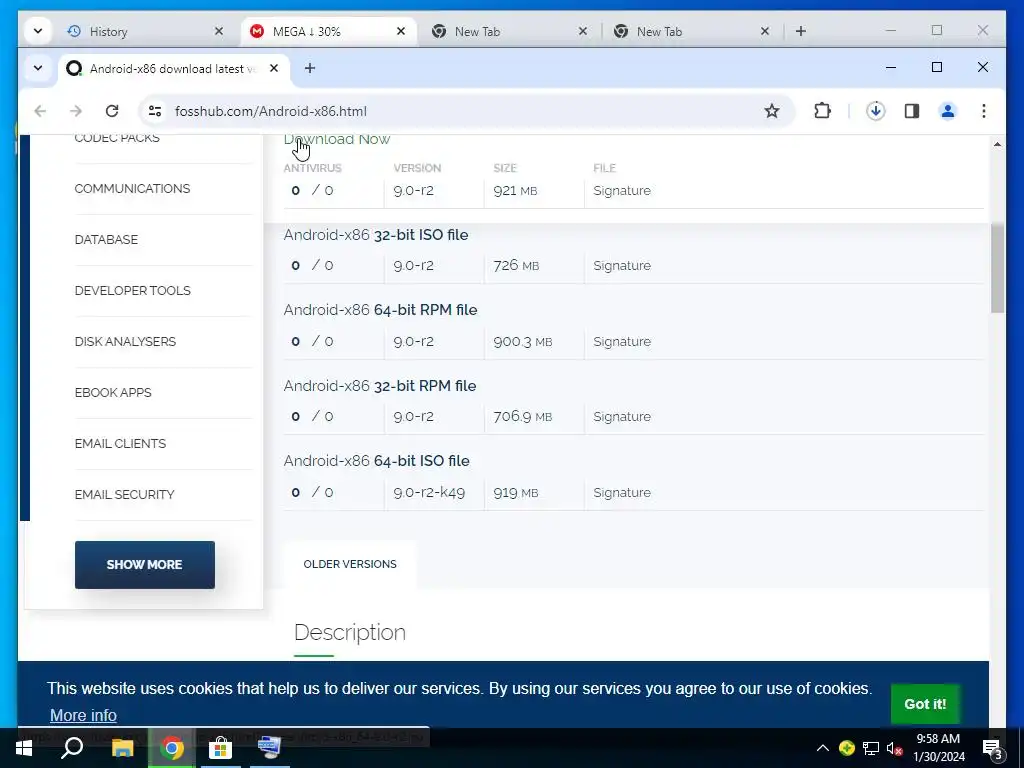This screenshot has width=1024, height=768.
Task: Click Chrome icon in taskbar
Action: point(172,748)
